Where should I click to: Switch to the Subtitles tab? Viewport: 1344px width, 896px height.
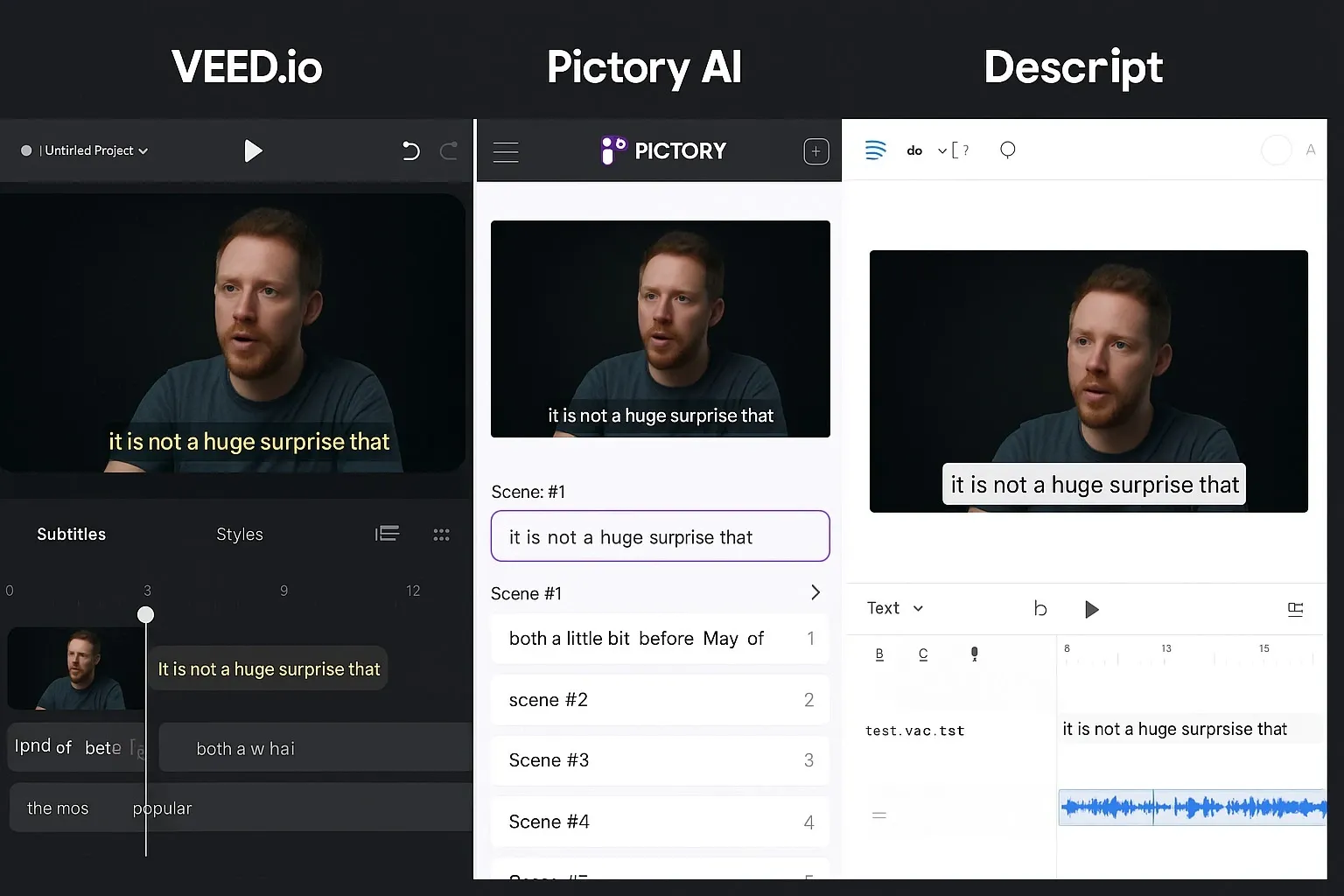(71, 534)
